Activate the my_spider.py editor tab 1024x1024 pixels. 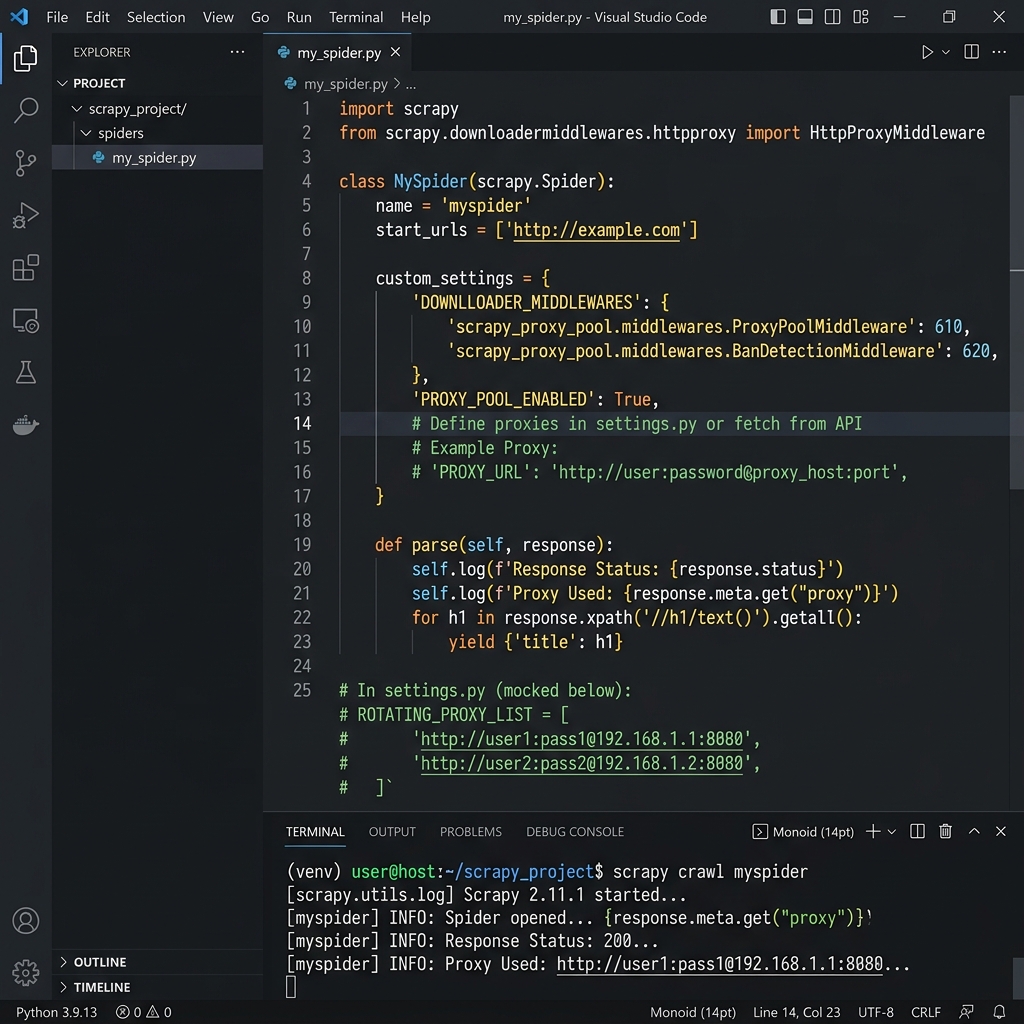(x=338, y=52)
